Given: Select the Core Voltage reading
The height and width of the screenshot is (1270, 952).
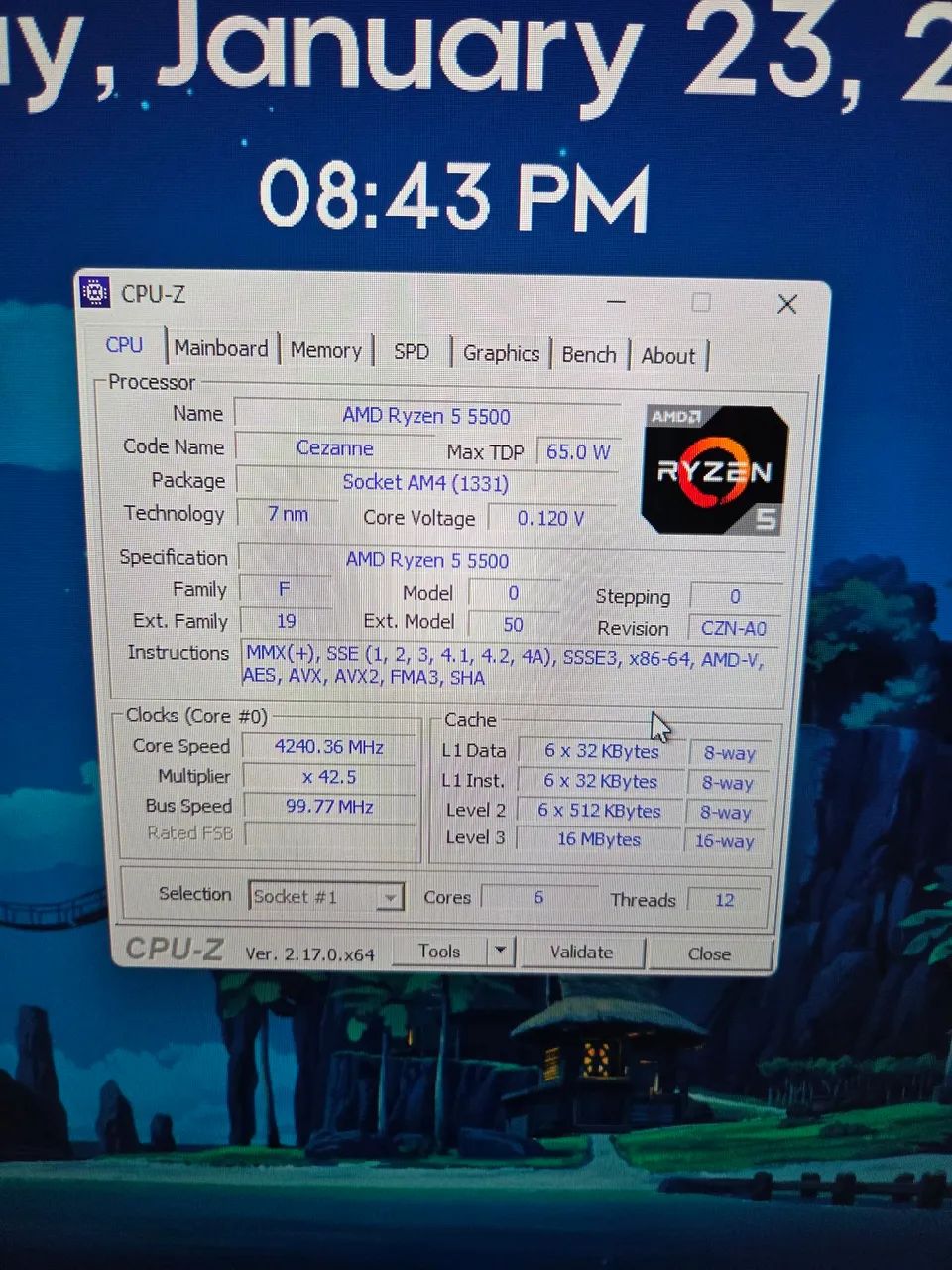Looking at the screenshot, I should coord(550,517).
